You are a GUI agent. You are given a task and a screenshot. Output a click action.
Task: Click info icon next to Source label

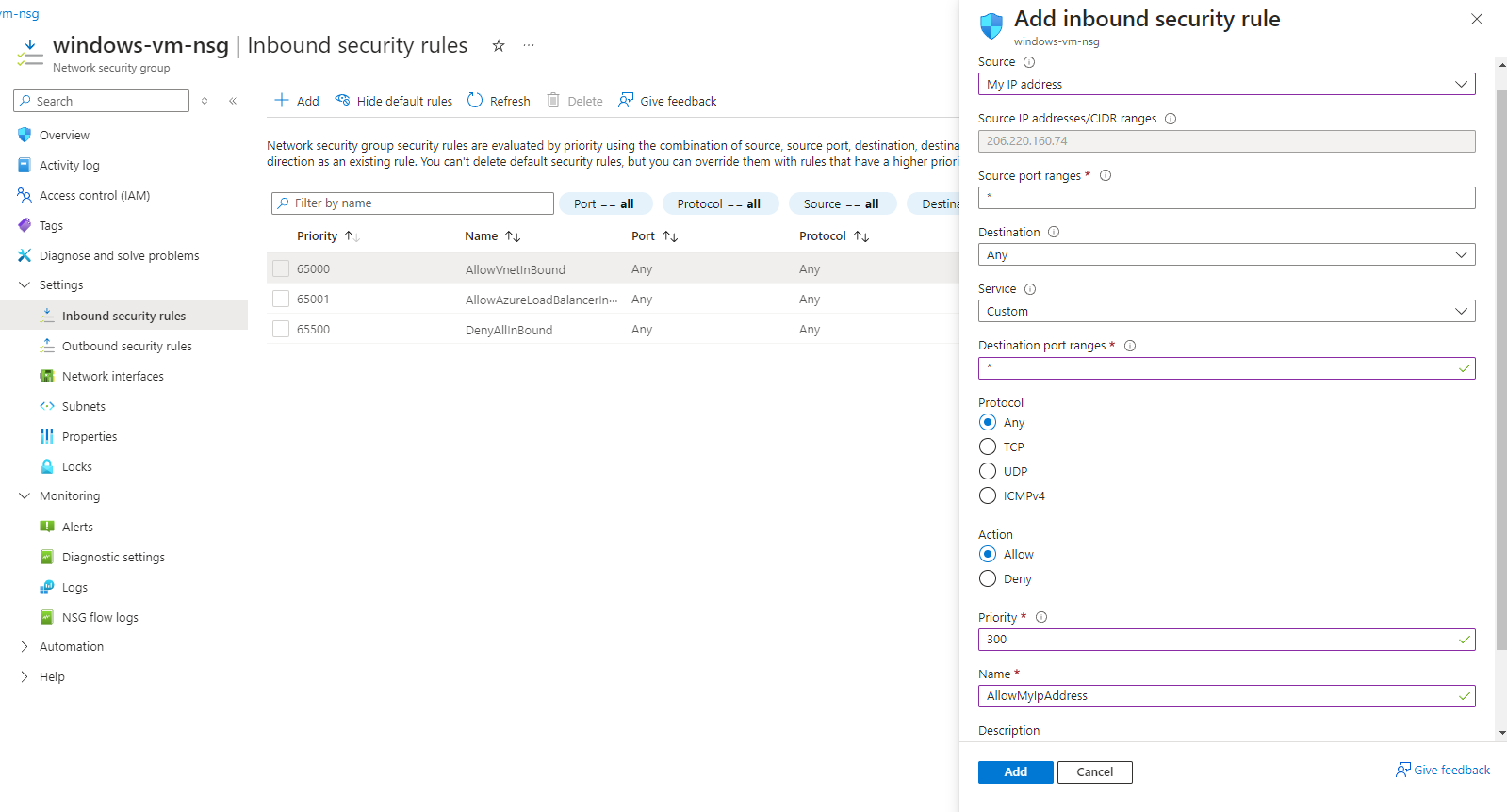[x=1029, y=62]
